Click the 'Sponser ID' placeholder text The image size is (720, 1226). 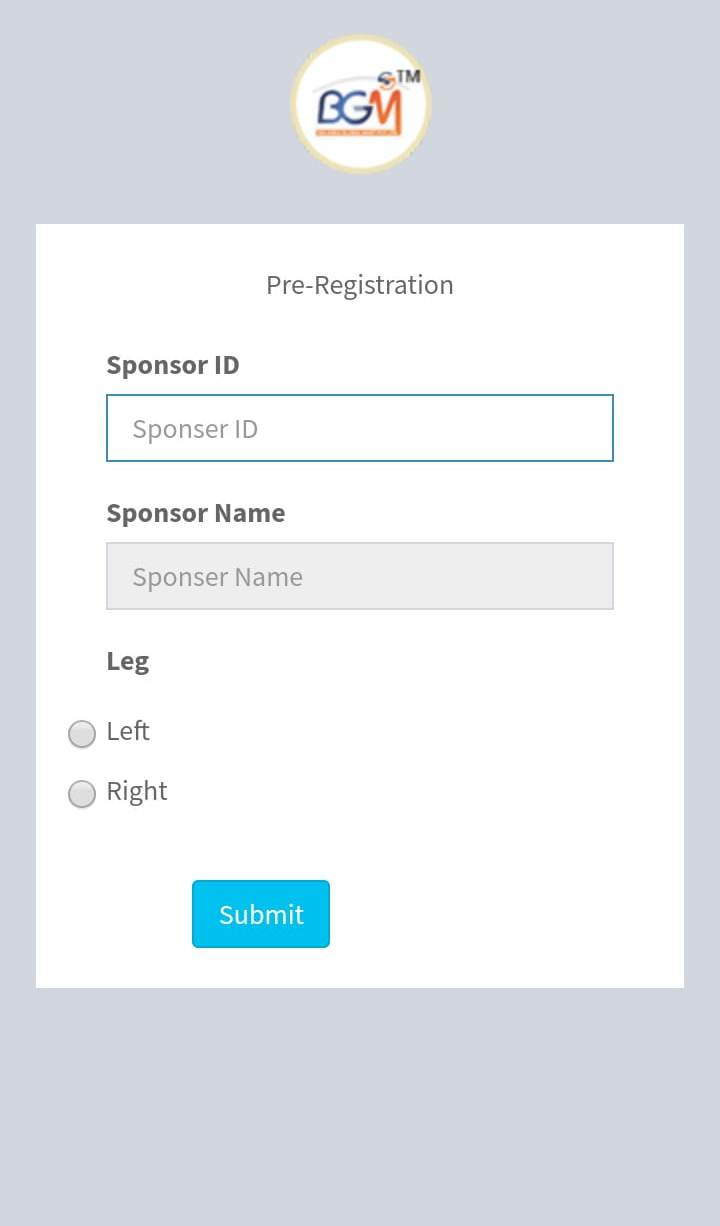point(195,429)
